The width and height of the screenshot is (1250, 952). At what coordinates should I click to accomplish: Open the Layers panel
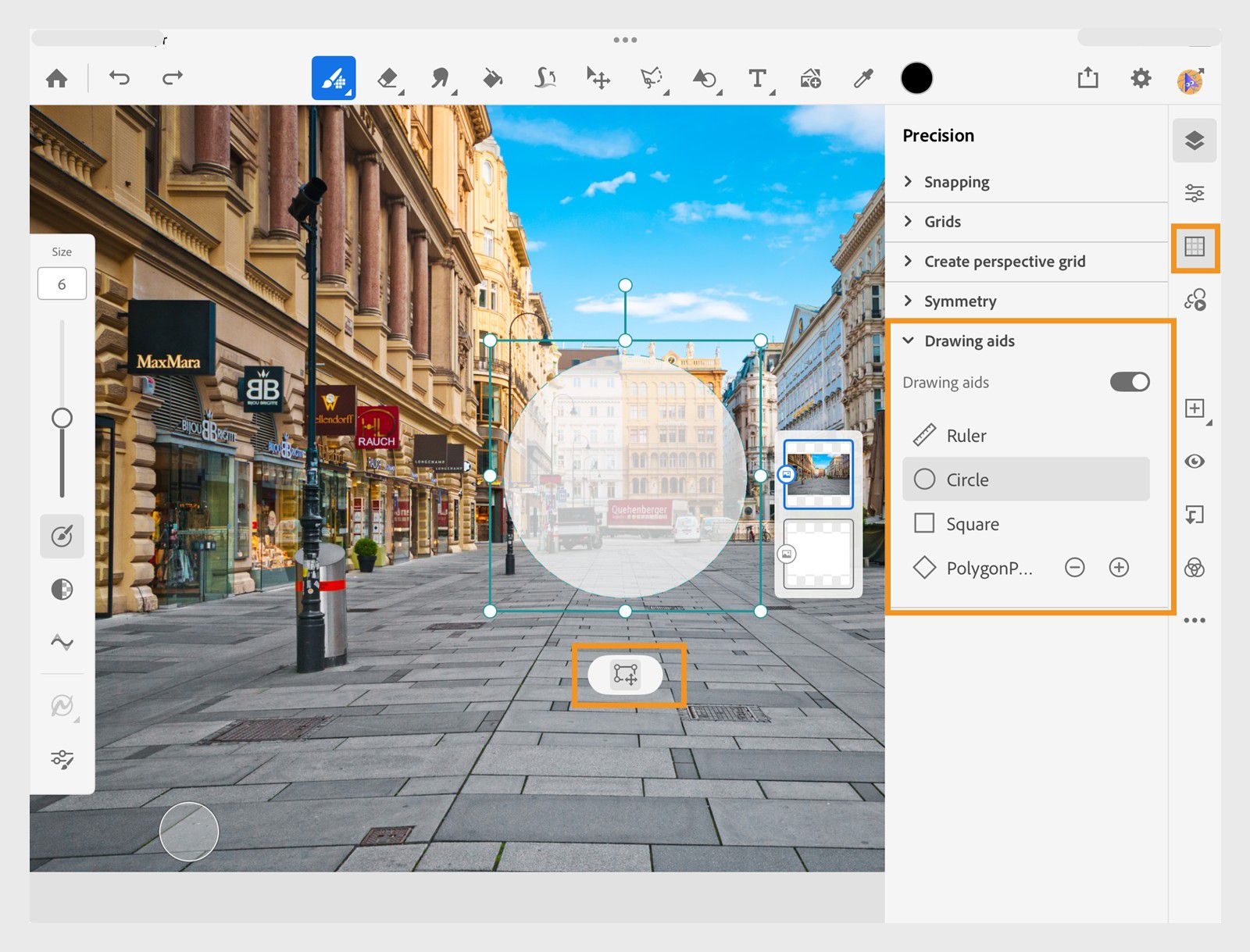pos(1195,141)
